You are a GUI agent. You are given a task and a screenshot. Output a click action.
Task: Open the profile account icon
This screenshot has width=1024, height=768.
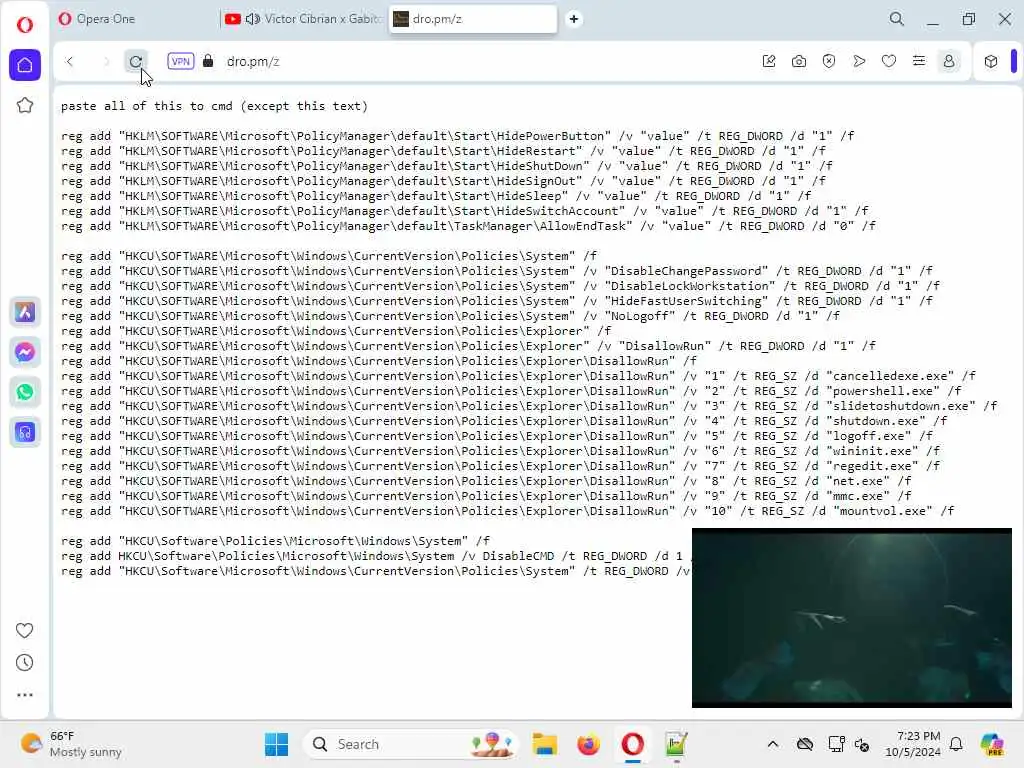click(949, 61)
